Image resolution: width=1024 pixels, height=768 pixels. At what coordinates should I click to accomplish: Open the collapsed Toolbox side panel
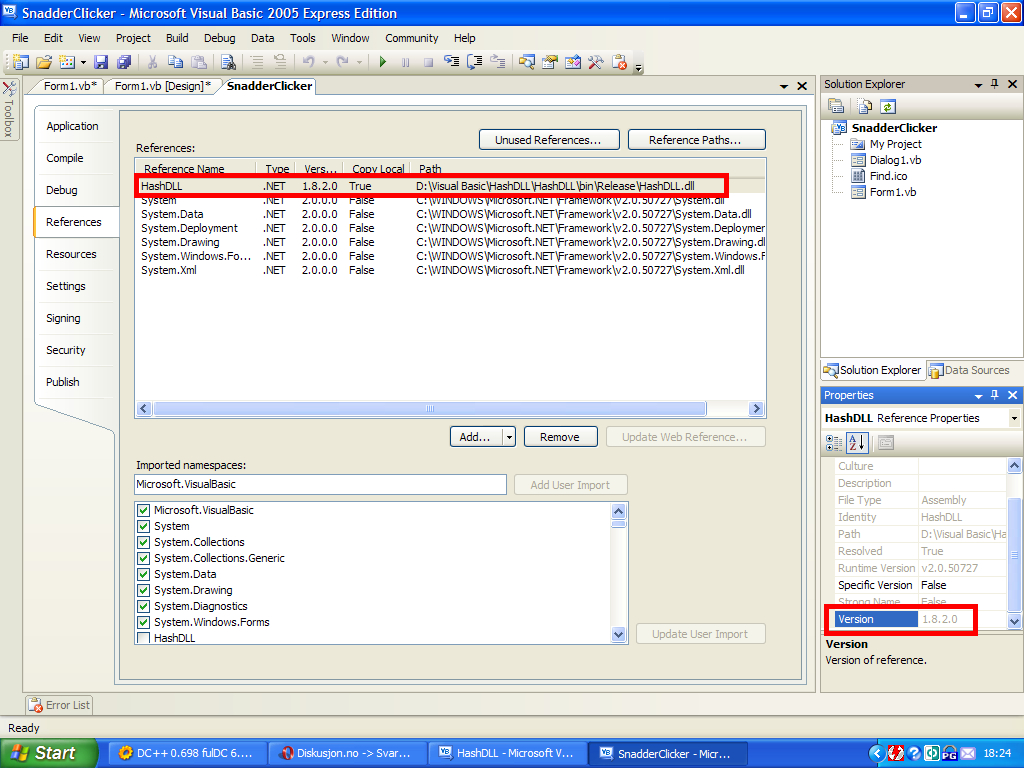click(x=9, y=109)
